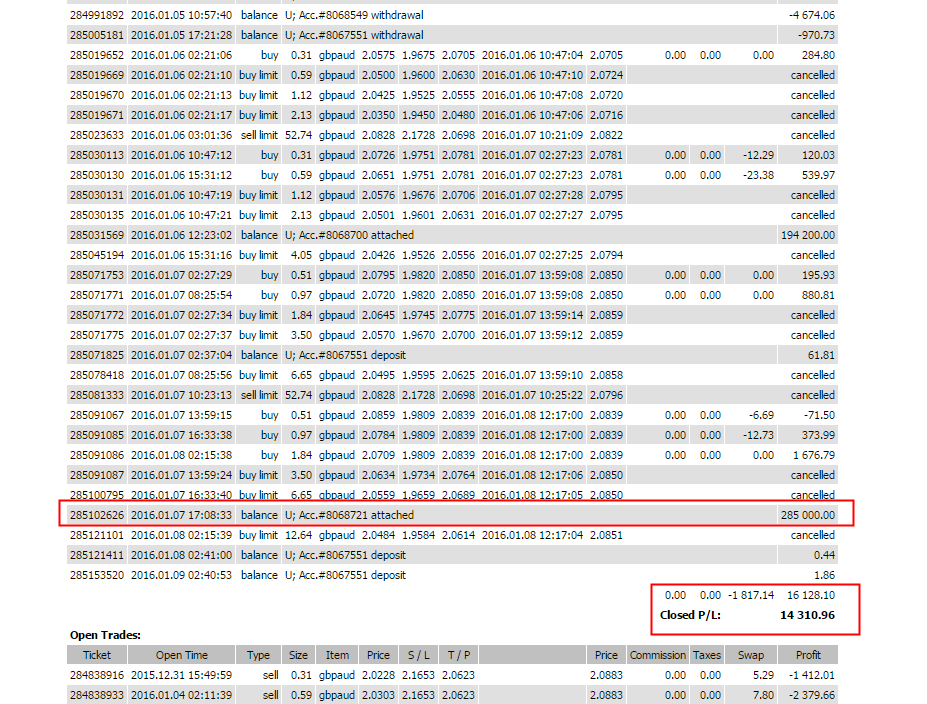The image size is (927, 704).
Task: Select profit value 284.80
Action: coord(818,55)
